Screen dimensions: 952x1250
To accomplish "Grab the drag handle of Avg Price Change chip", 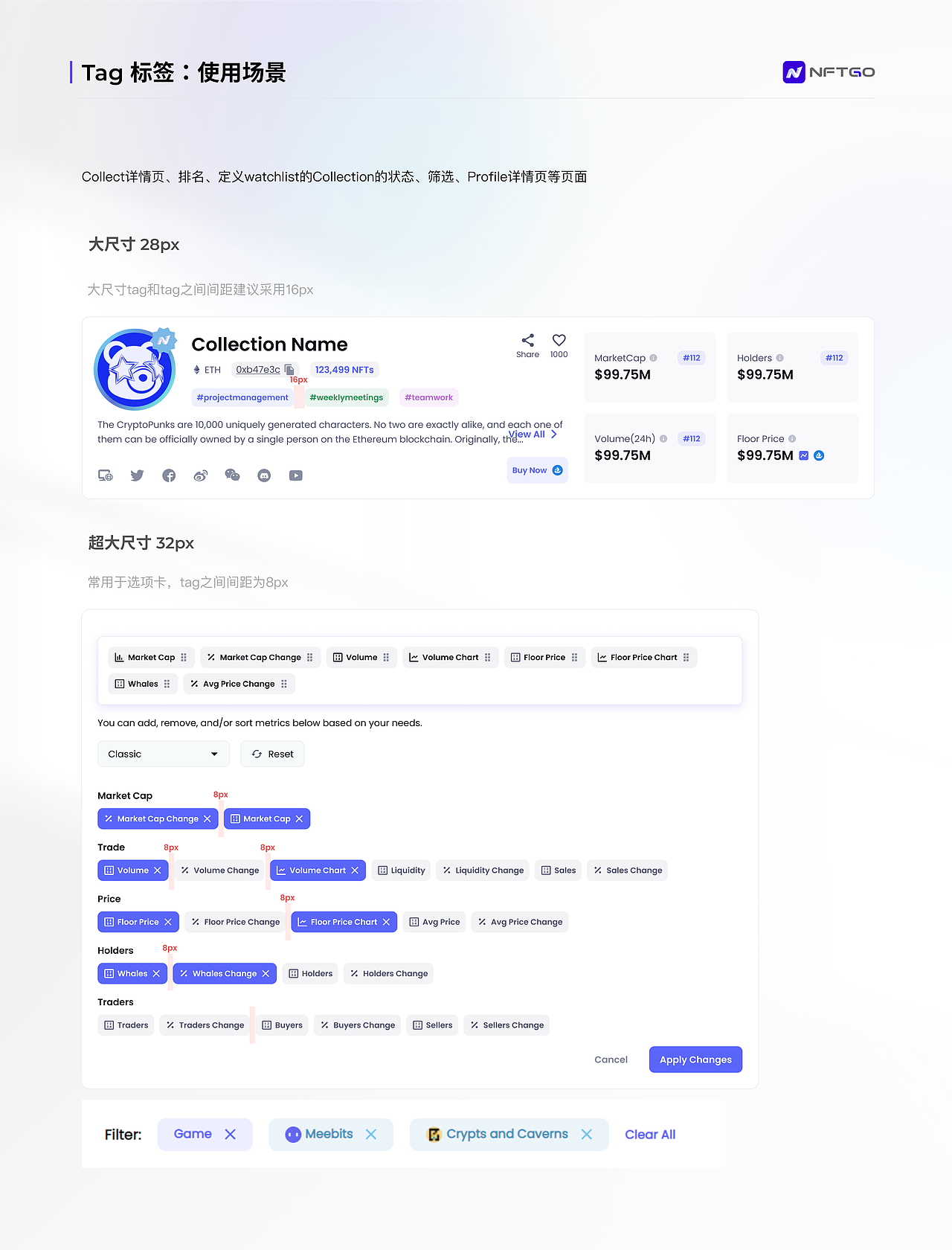I will coord(283,684).
